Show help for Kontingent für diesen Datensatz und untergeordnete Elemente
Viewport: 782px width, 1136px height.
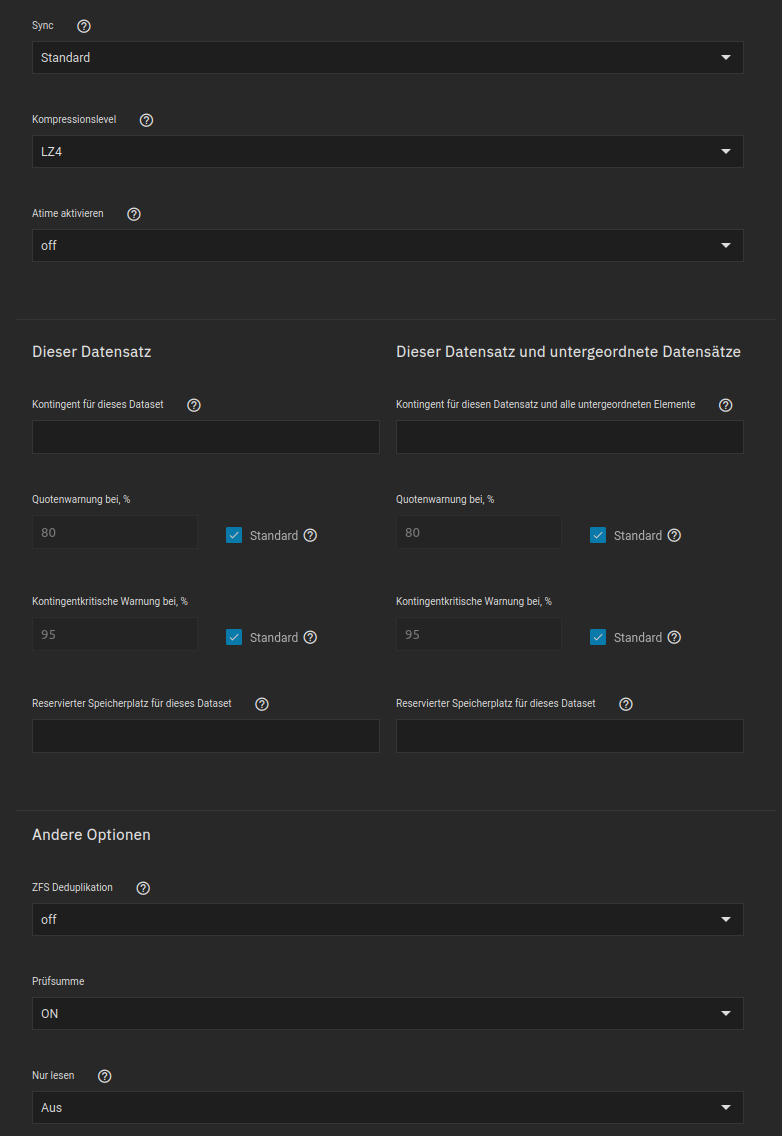[726, 405]
